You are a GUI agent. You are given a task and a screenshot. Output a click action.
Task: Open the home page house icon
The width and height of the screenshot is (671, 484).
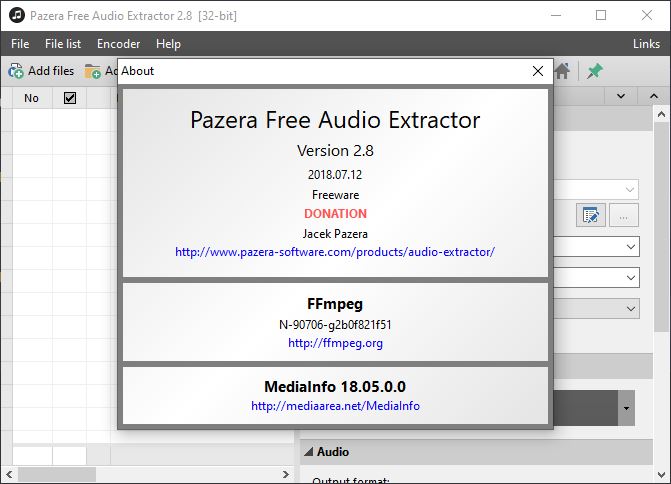point(563,71)
